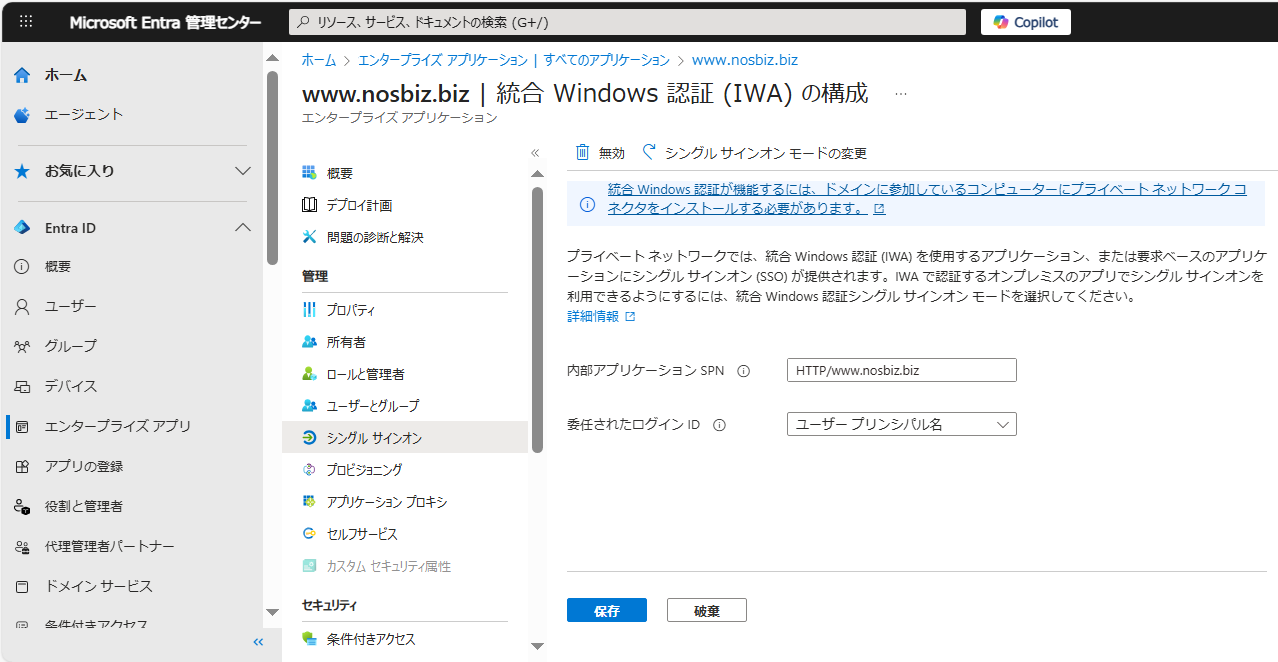Open the 委任されたログイン ID dropdown
This screenshot has width=1278, height=662.
[901, 424]
